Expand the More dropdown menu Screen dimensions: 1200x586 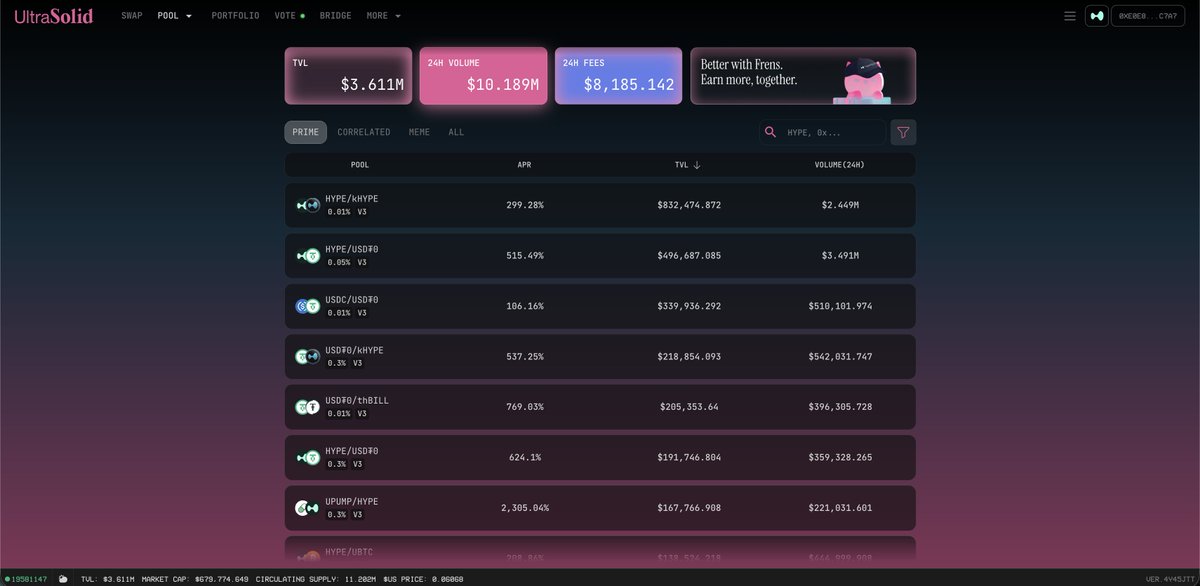[383, 16]
